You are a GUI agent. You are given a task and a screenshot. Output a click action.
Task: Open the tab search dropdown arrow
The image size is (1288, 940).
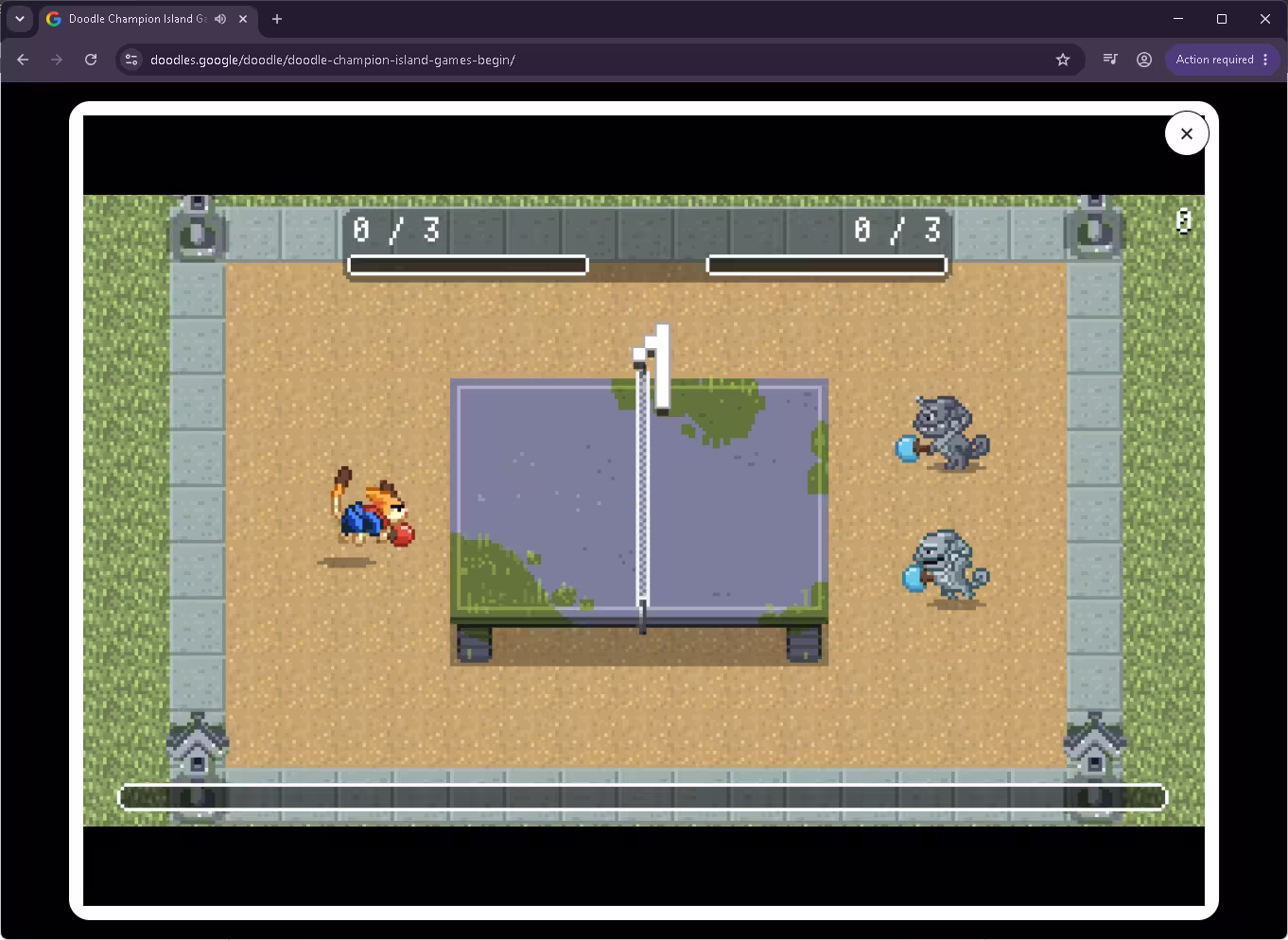click(x=20, y=19)
